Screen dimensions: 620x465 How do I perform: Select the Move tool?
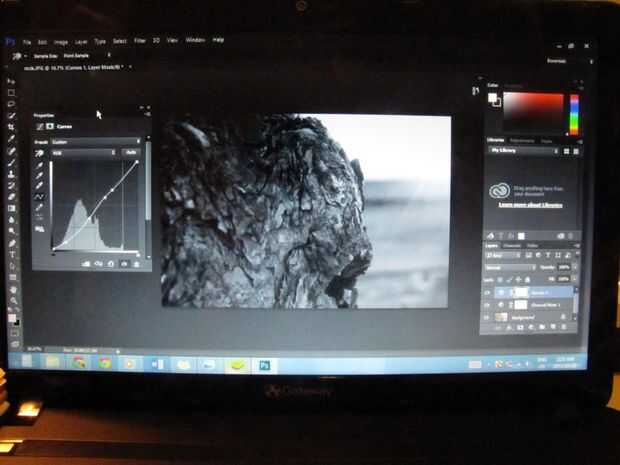click(11, 81)
